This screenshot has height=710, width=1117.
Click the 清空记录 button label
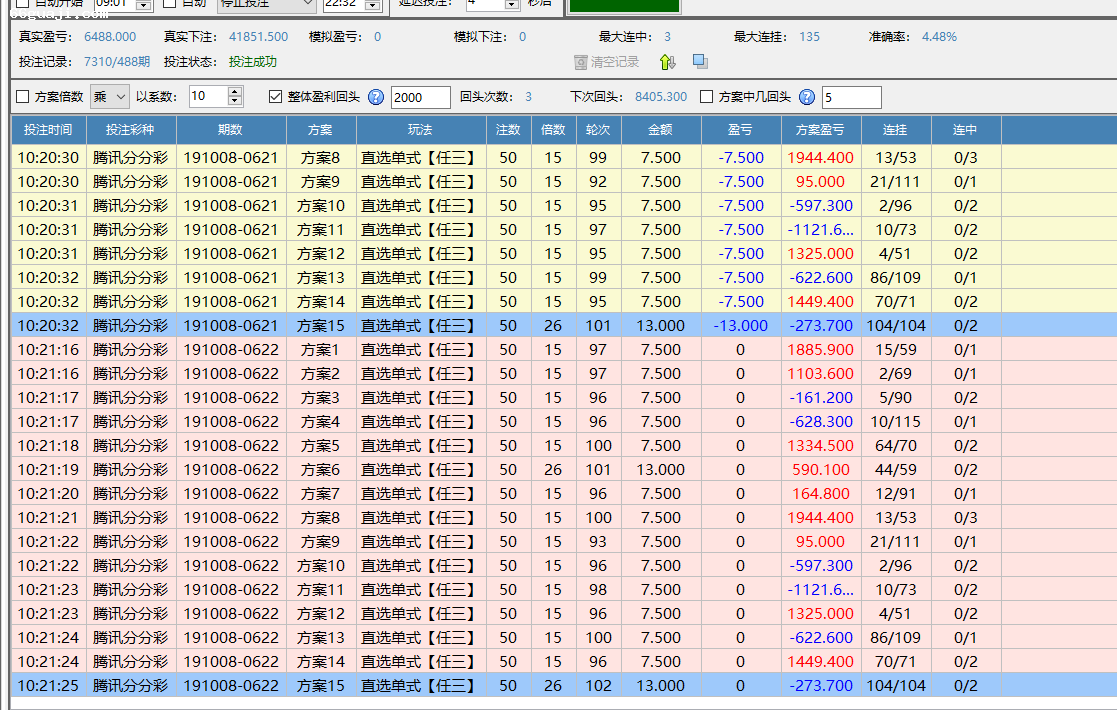pos(615,62)
